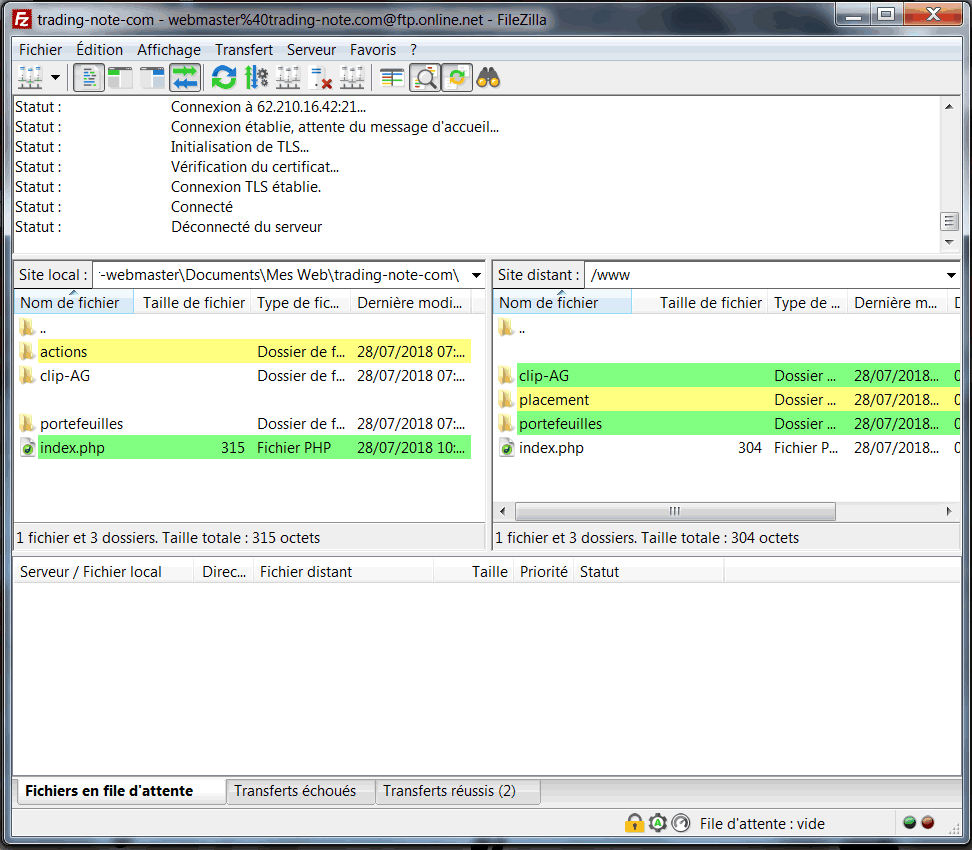Open the Affichage menu
Screen dimensions: 972x850
(x=169, y=50)
